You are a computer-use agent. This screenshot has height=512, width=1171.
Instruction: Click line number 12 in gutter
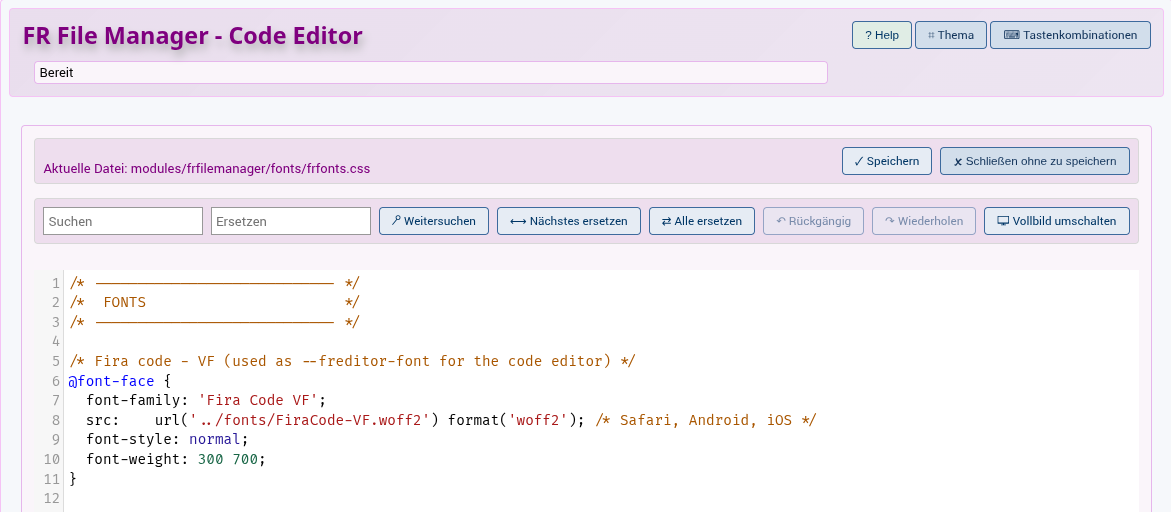[52, 498]
